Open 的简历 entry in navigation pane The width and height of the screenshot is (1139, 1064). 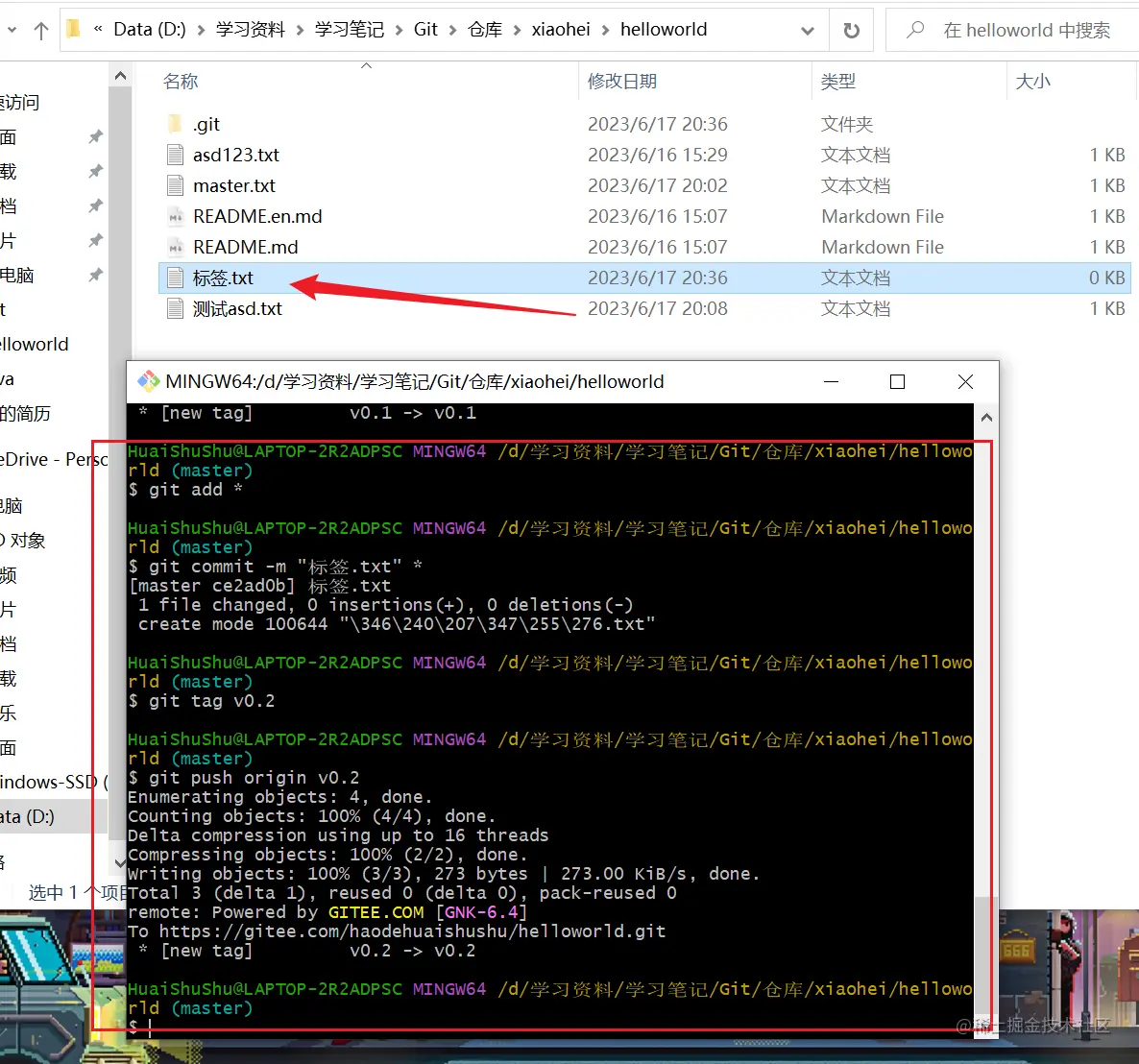pos(25,414)
